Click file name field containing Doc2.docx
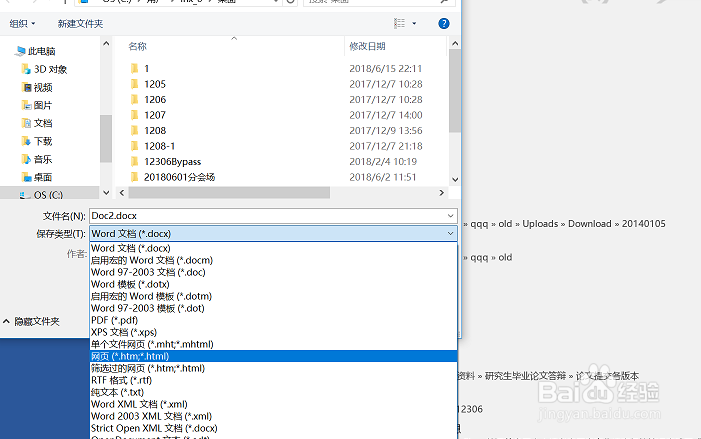The width and height of the screenshot is (701, 439). 266,216
